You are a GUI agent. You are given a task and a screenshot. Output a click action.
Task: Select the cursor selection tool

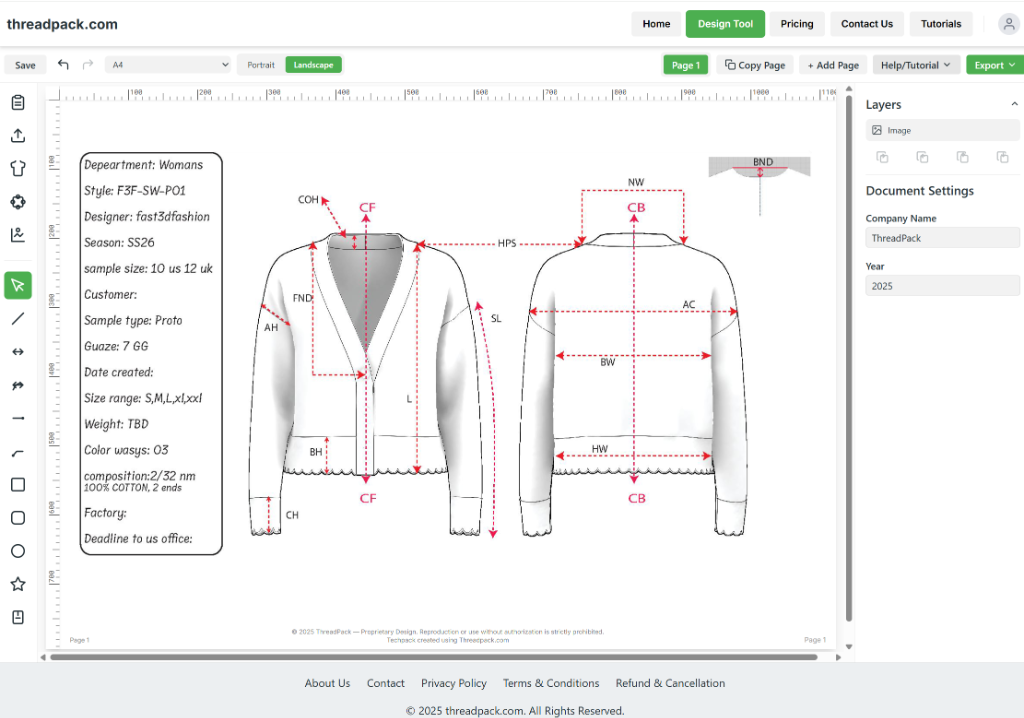click(18, 285)
